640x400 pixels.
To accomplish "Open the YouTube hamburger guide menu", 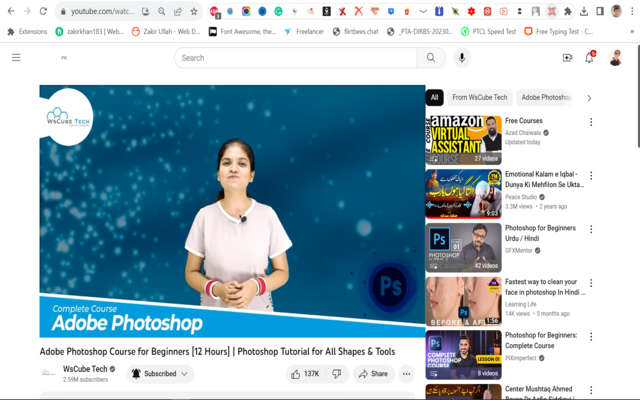I will pyautogui.click(x=16, y=58).
